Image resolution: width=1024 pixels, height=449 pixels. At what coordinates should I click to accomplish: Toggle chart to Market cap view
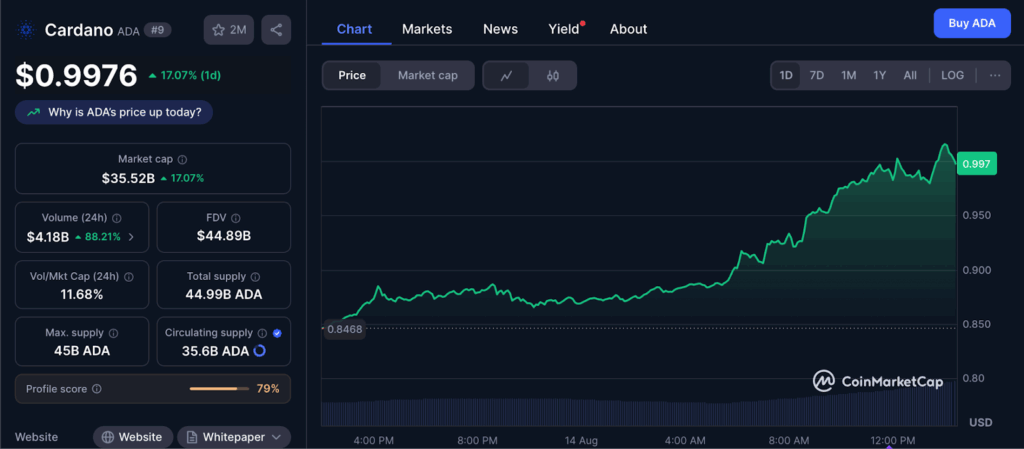pyautogui.click(x=427, y=75)
